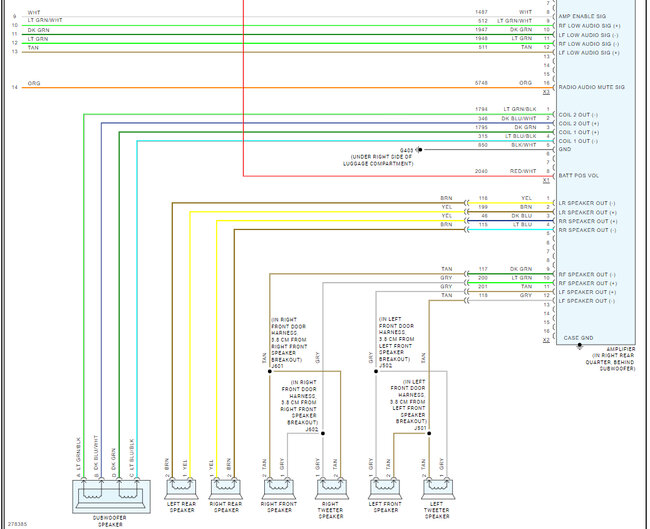Click circuit number 1487 on WHT wire
Image resolution: width=650 pixels, height=529 pixels.
481,12
